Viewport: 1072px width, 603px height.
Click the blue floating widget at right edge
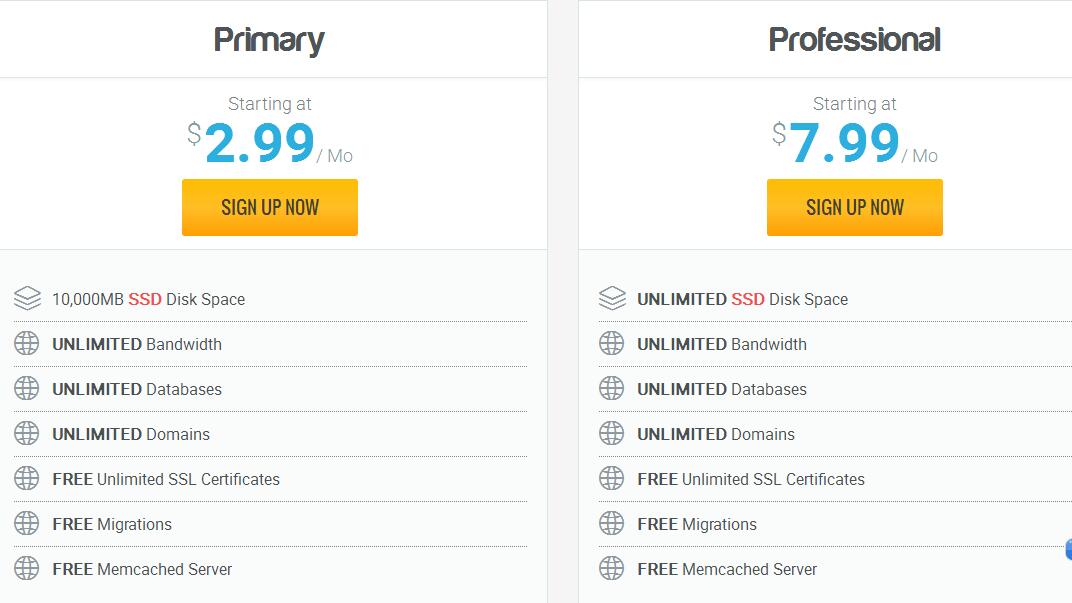click(x=1068, y=549)
